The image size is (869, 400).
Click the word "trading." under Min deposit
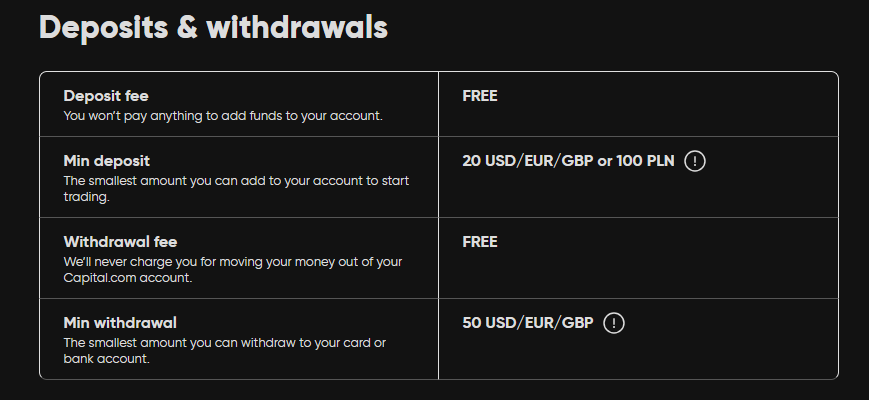(86, 197)
